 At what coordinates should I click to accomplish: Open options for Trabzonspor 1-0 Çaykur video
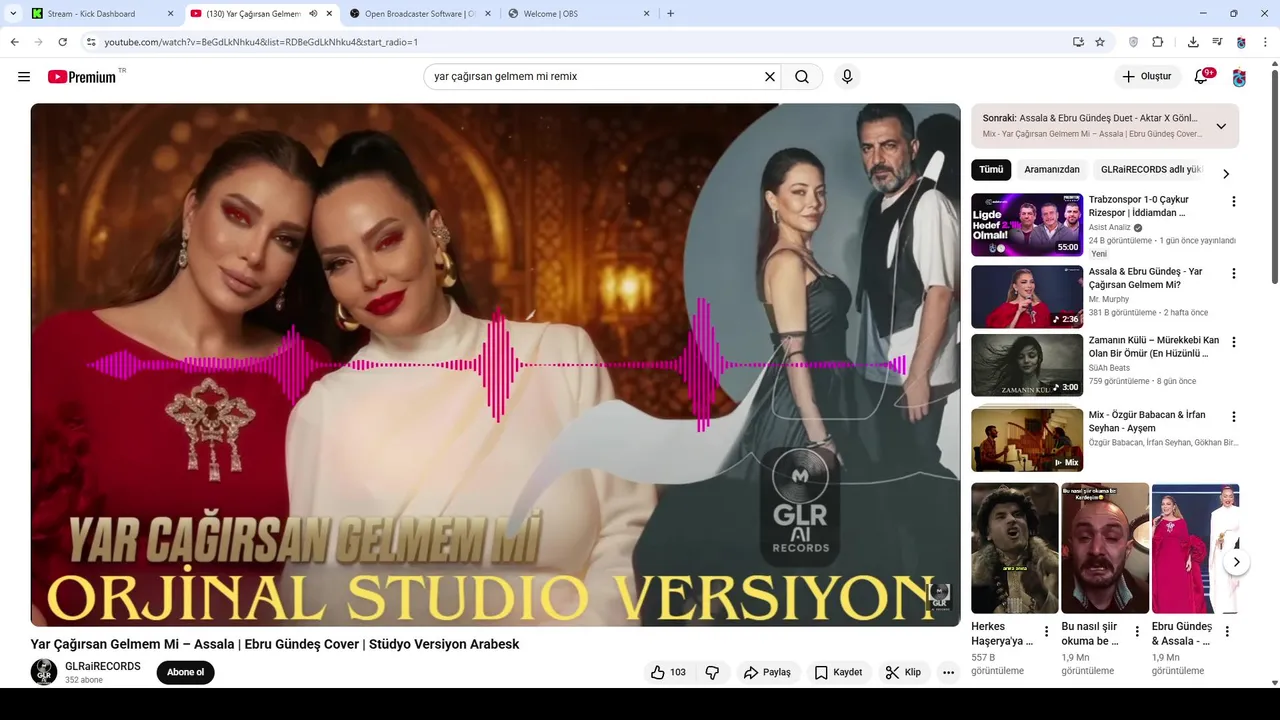tap(1233, 201)
